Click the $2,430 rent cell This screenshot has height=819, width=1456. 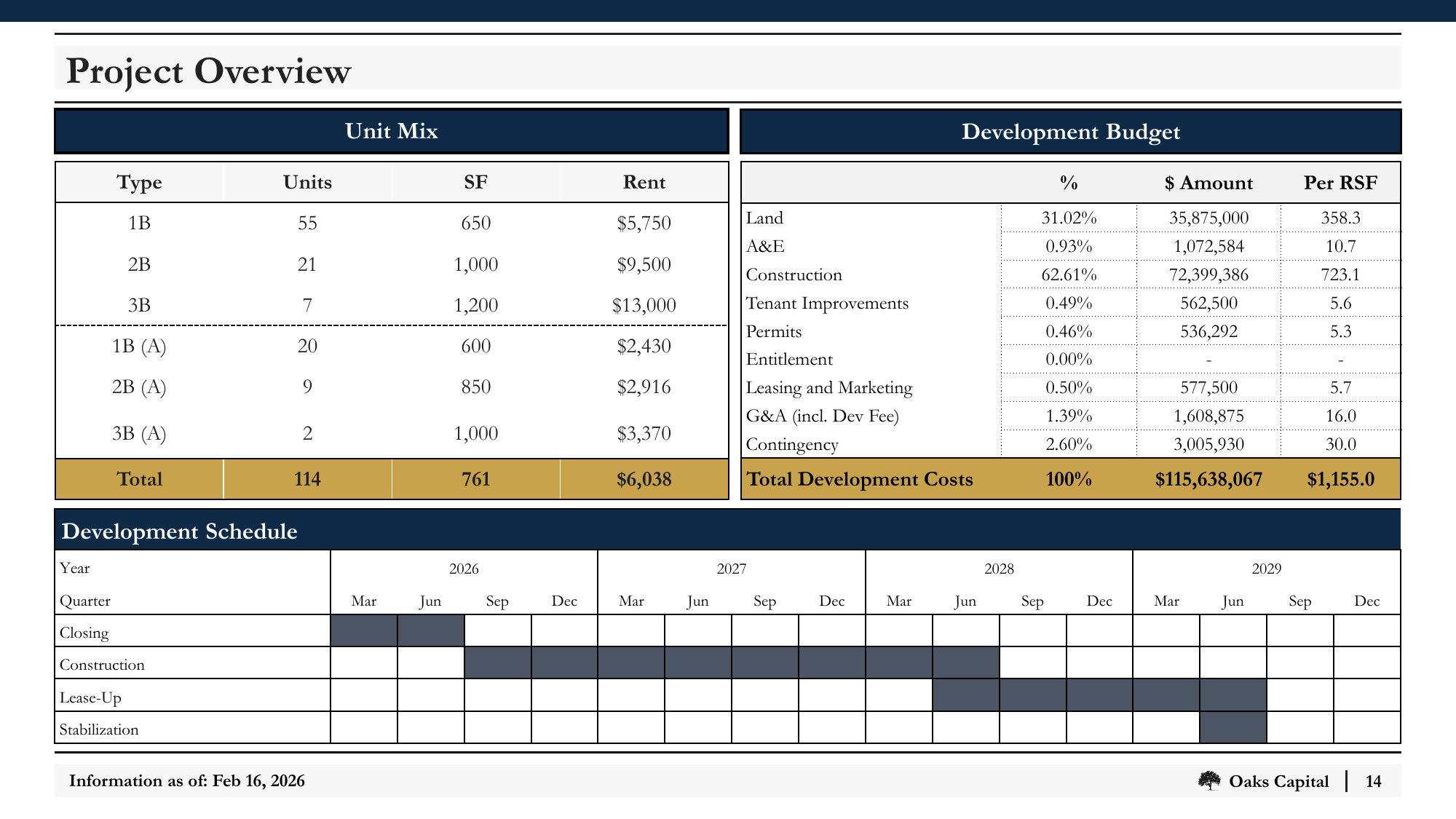coord(644,346)
